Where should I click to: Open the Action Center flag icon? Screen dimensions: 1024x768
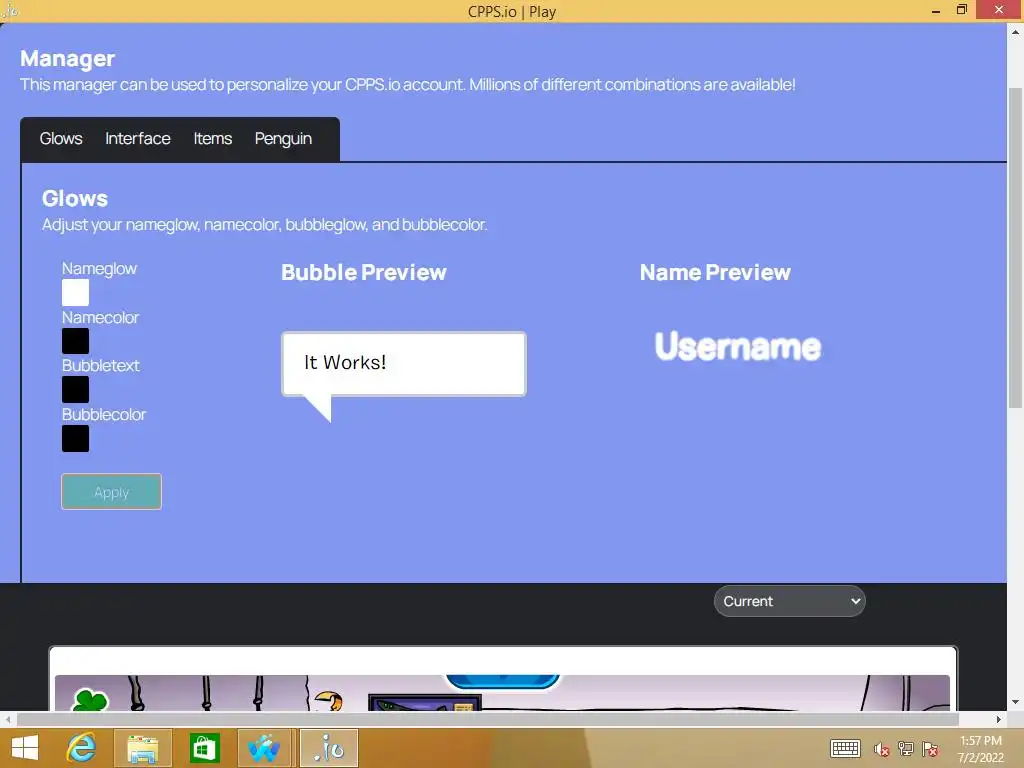[x=930, y=749]
